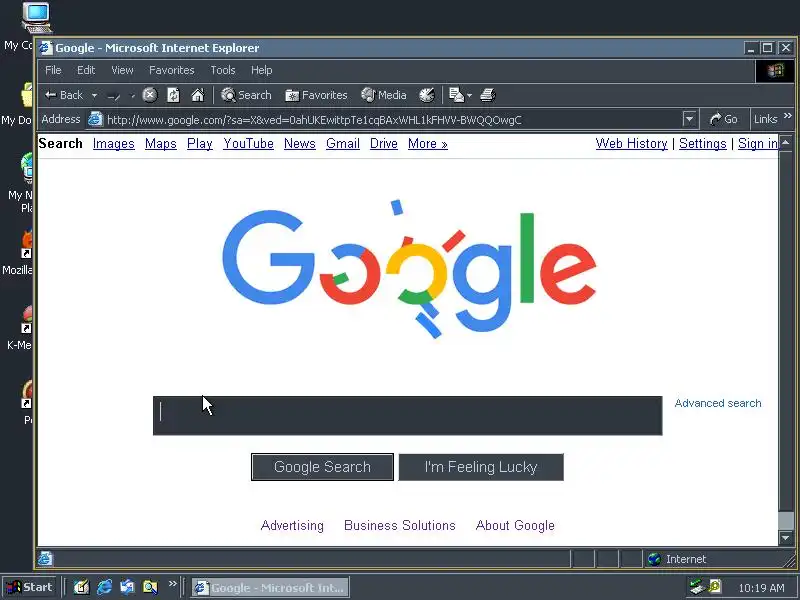Open the Web History link

click(632, 143)
